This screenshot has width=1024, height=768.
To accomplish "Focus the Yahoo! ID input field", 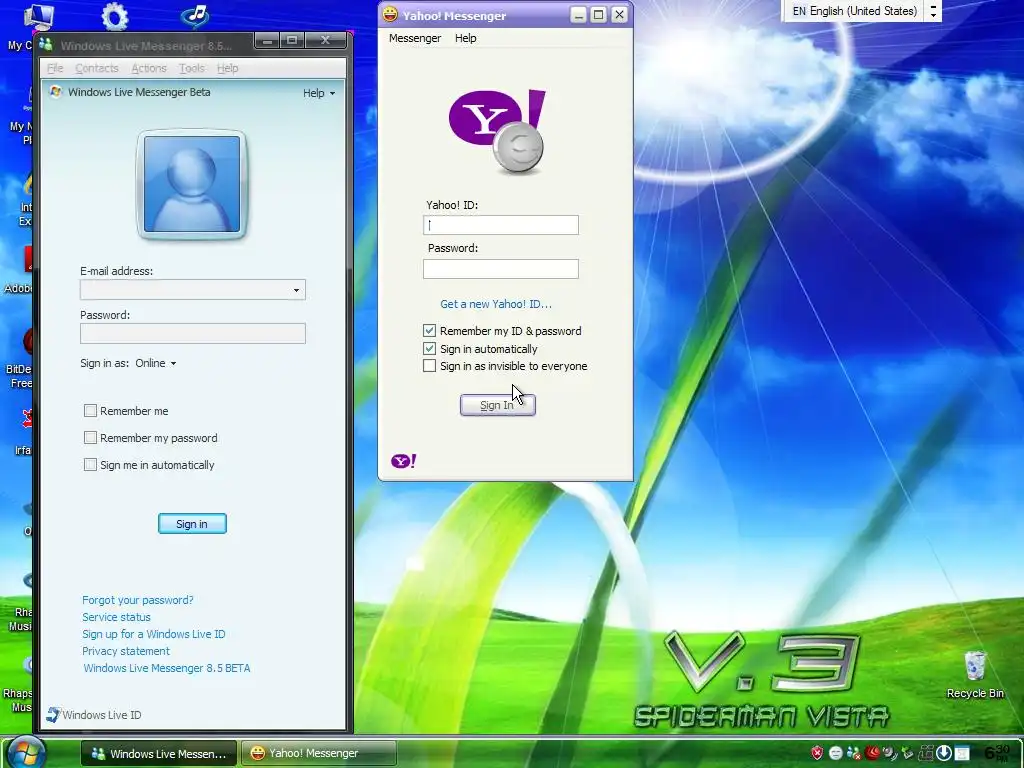I will point(501,225).
